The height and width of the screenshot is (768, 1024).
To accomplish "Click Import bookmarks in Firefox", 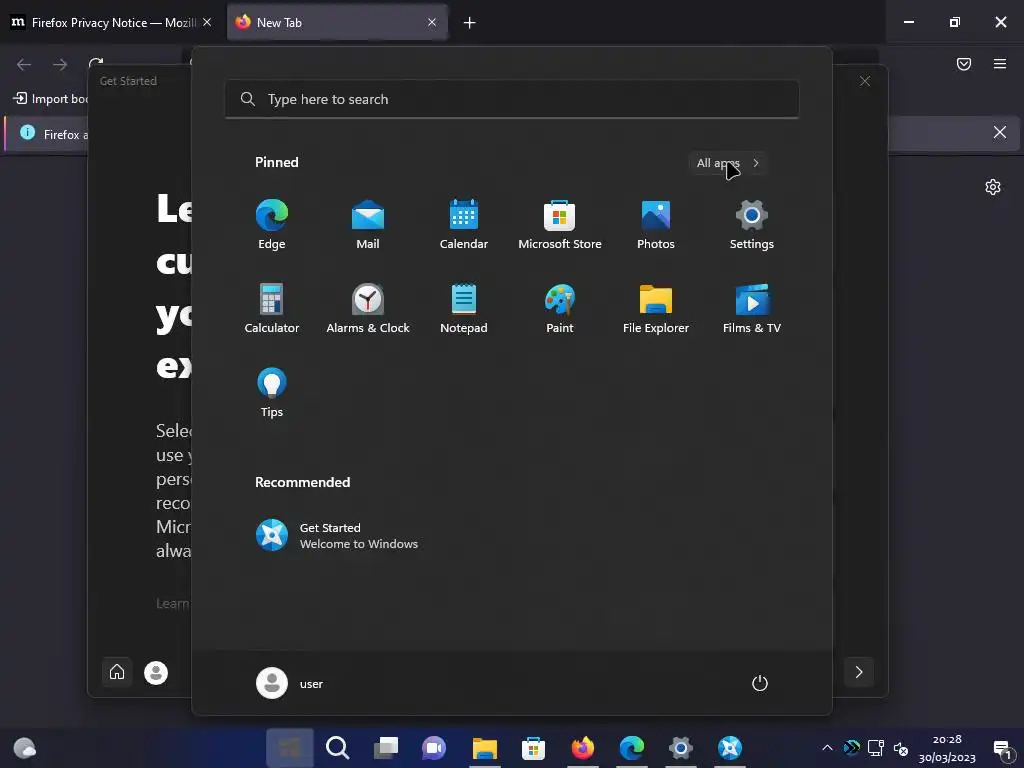I will coord(50,99).
